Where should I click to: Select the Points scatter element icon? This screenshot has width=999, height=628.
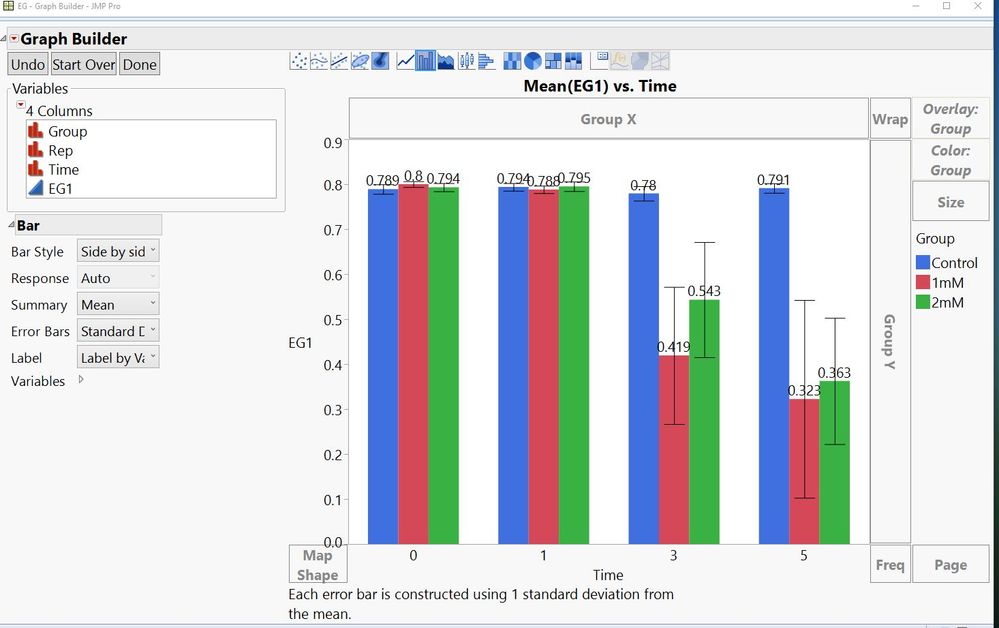click(298, 61)
